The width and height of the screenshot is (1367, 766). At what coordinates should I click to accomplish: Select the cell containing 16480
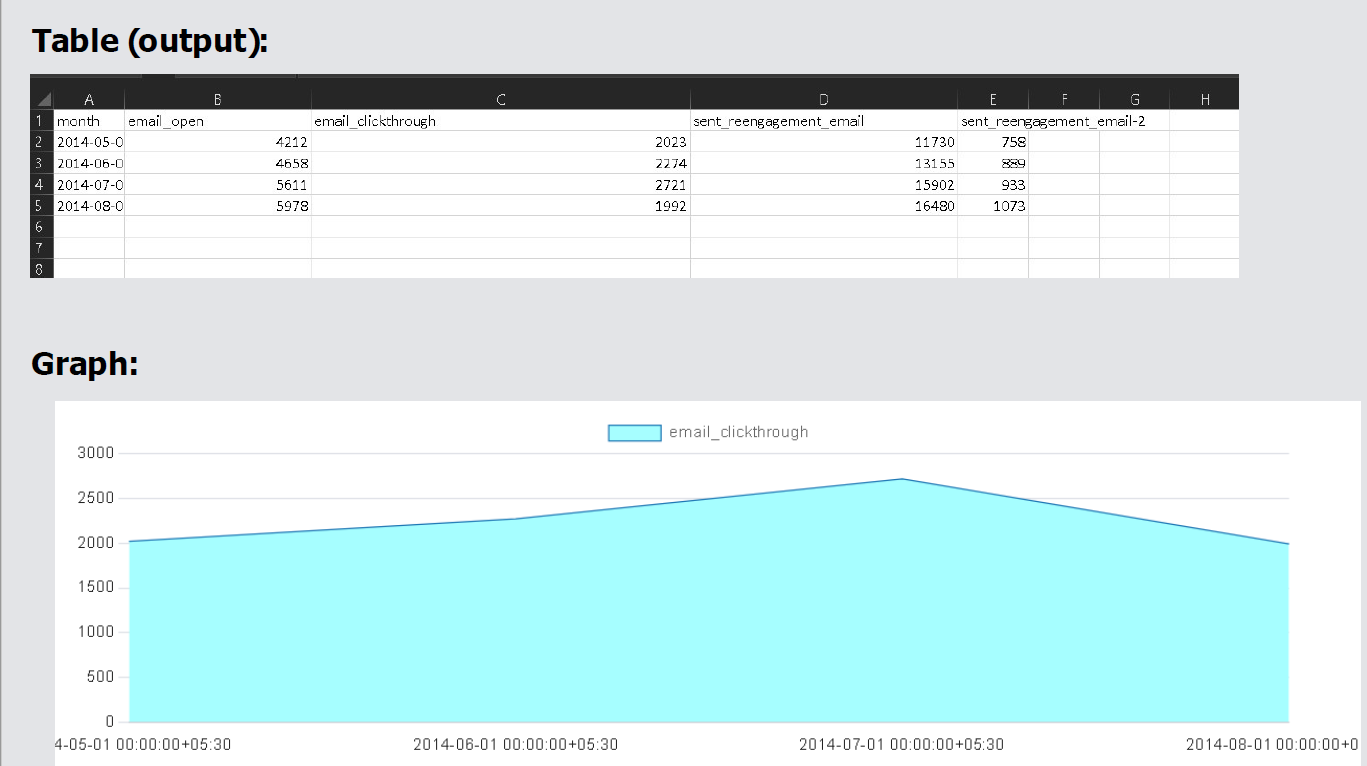pos(823,206)
